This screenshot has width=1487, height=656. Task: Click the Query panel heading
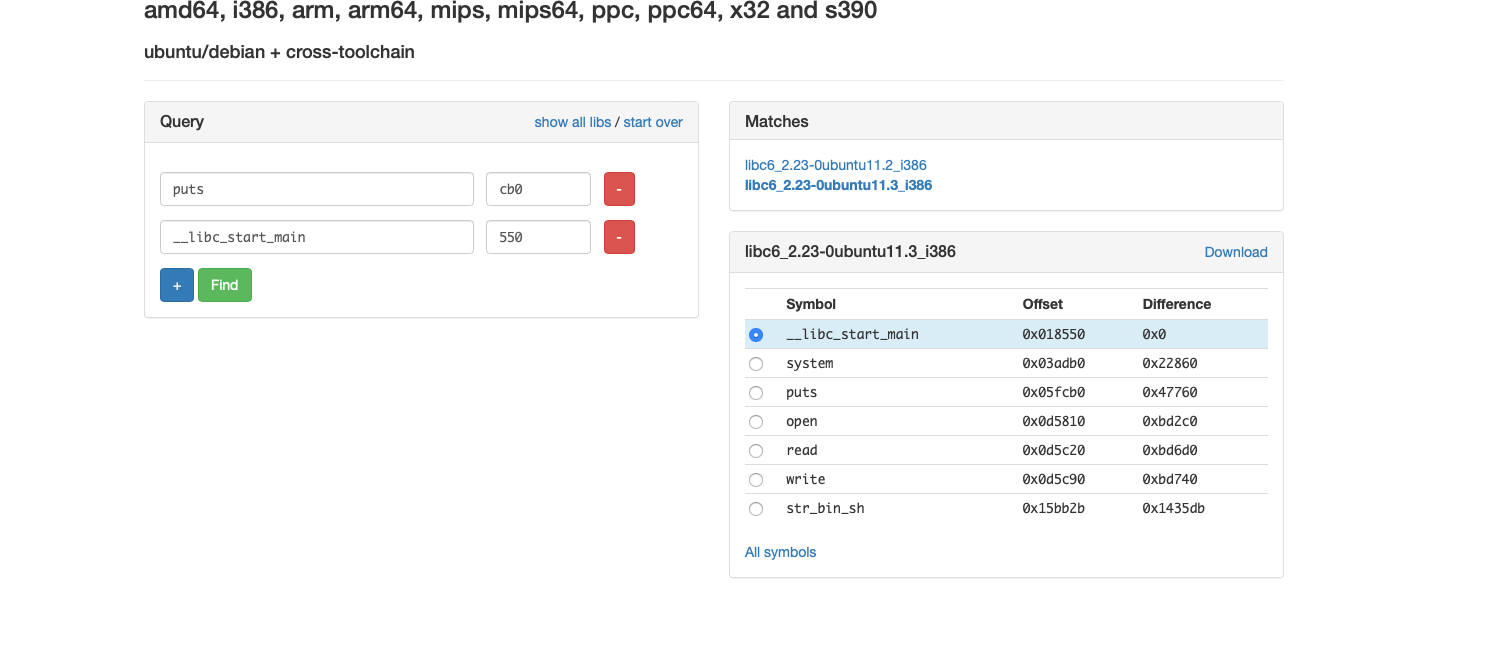(x=182, y=122)
